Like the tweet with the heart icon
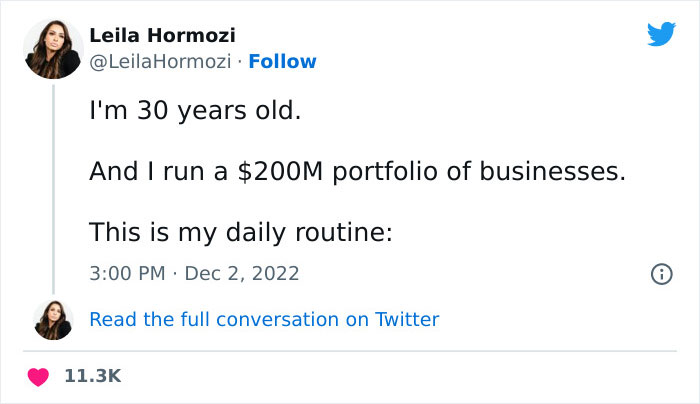 (40, 376)
